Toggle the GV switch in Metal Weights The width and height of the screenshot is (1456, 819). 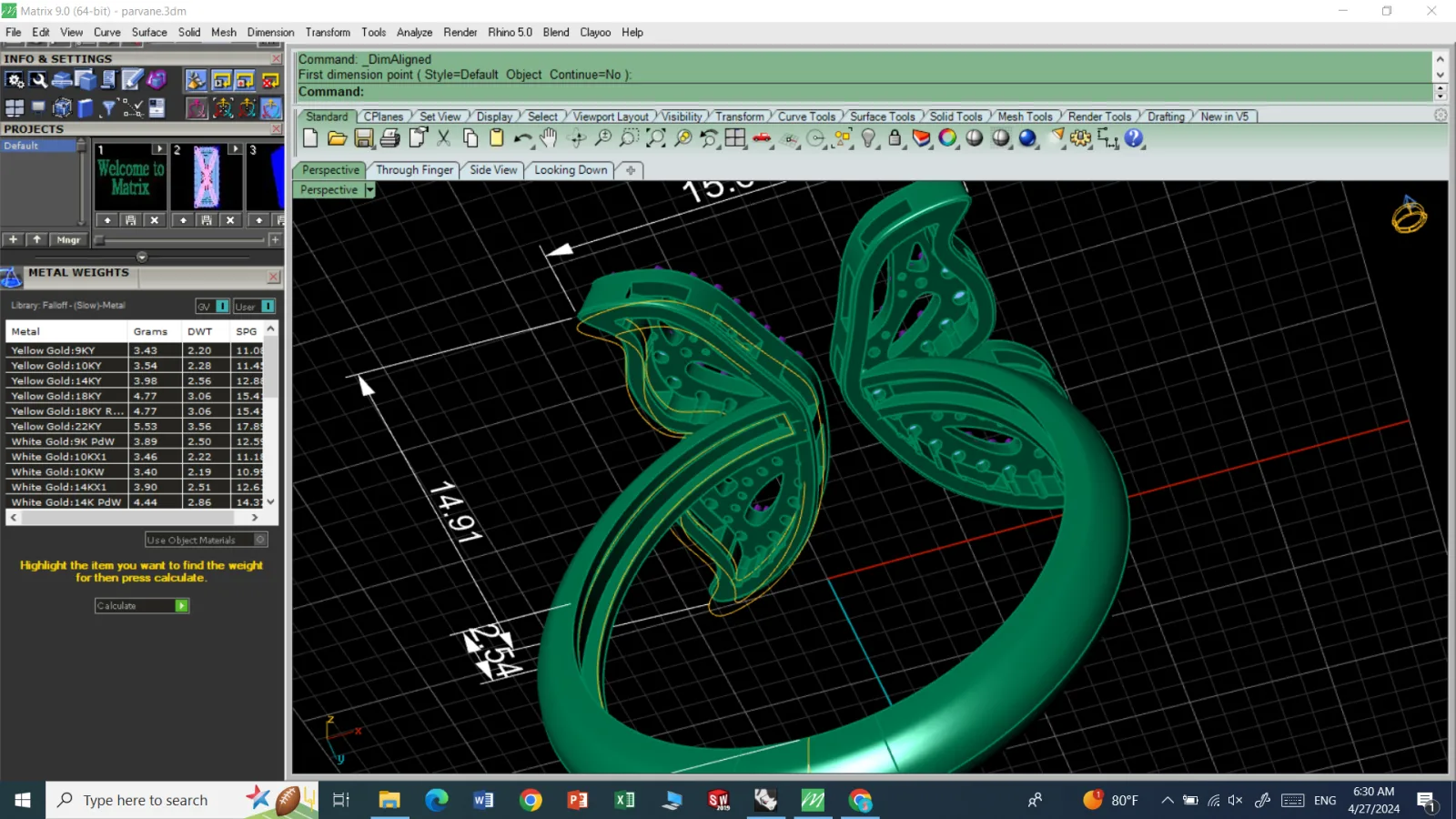[212, 306]
